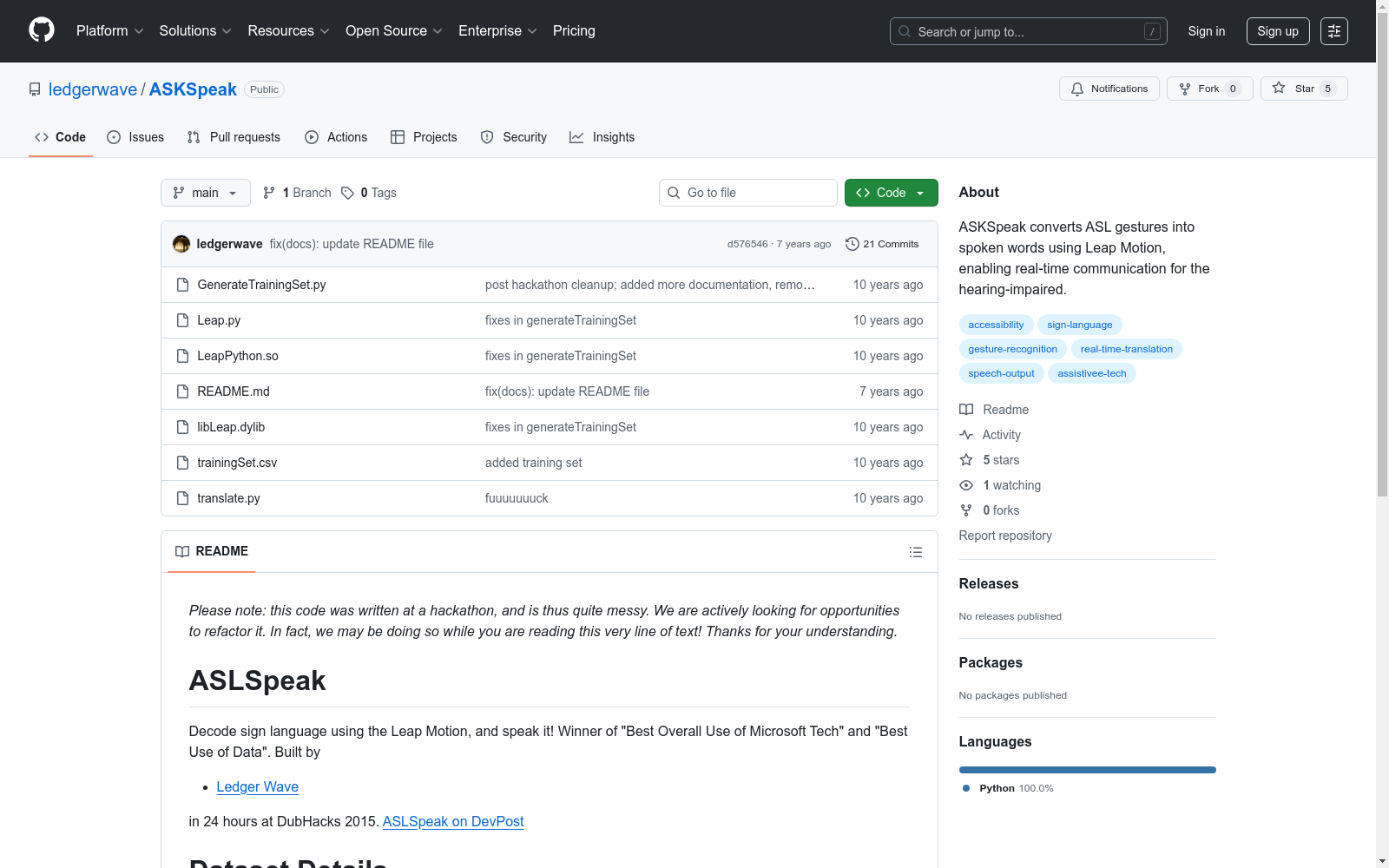Open the ledgerwave owner link
The width and height of the screenshot is (1389, 868).
point(93,89)
